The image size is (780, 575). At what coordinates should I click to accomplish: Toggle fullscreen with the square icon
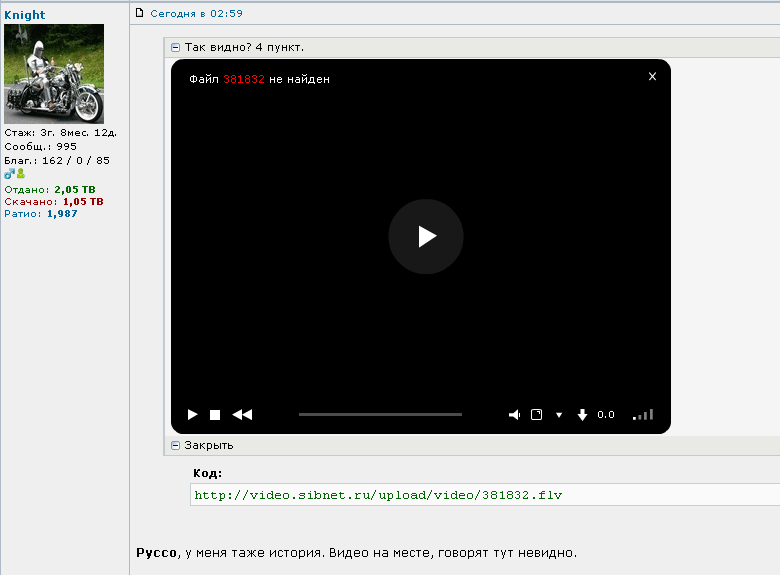click(536, 415)
